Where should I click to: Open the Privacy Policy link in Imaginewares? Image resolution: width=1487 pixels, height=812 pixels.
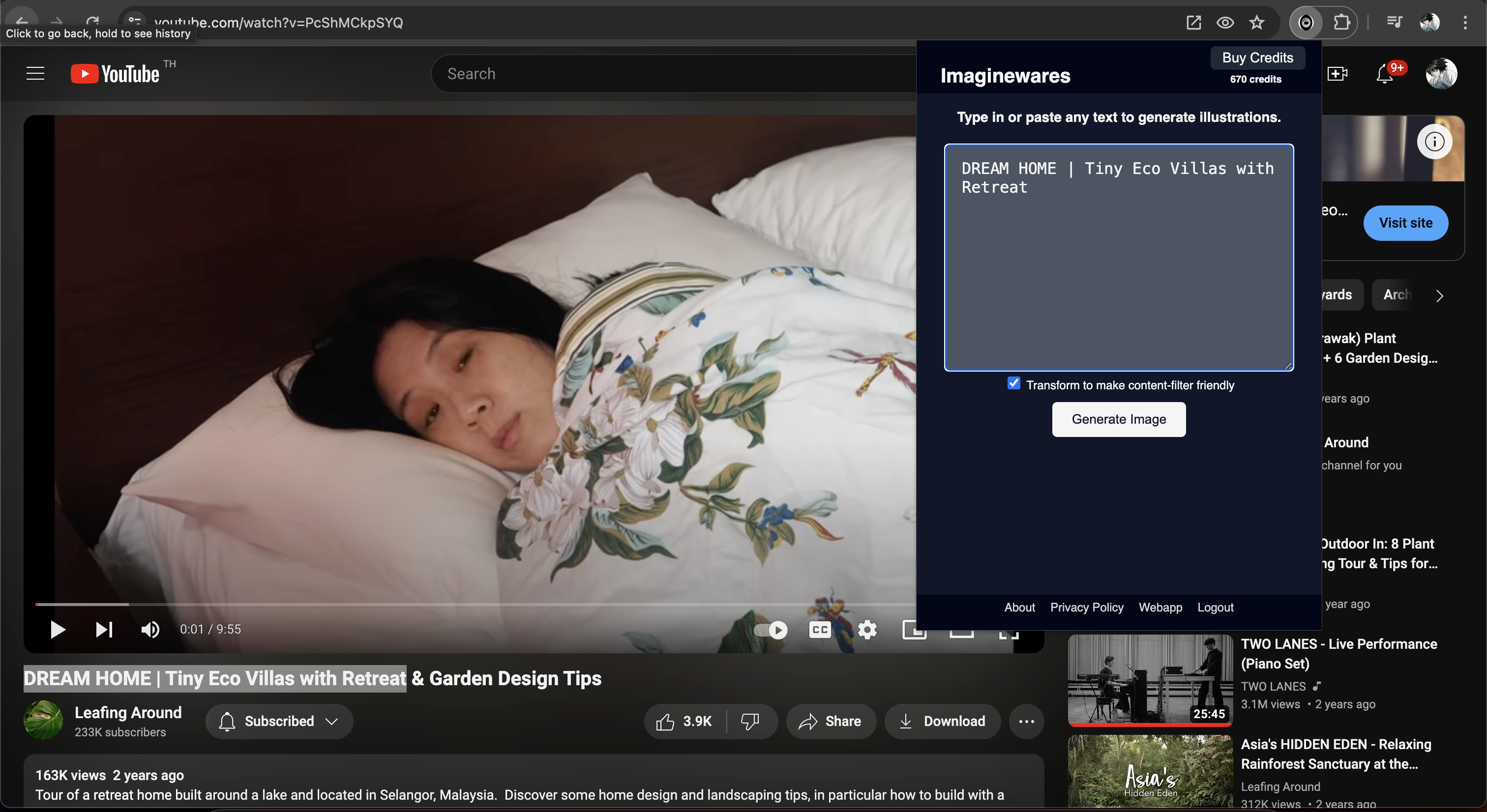coord(1086,607)
